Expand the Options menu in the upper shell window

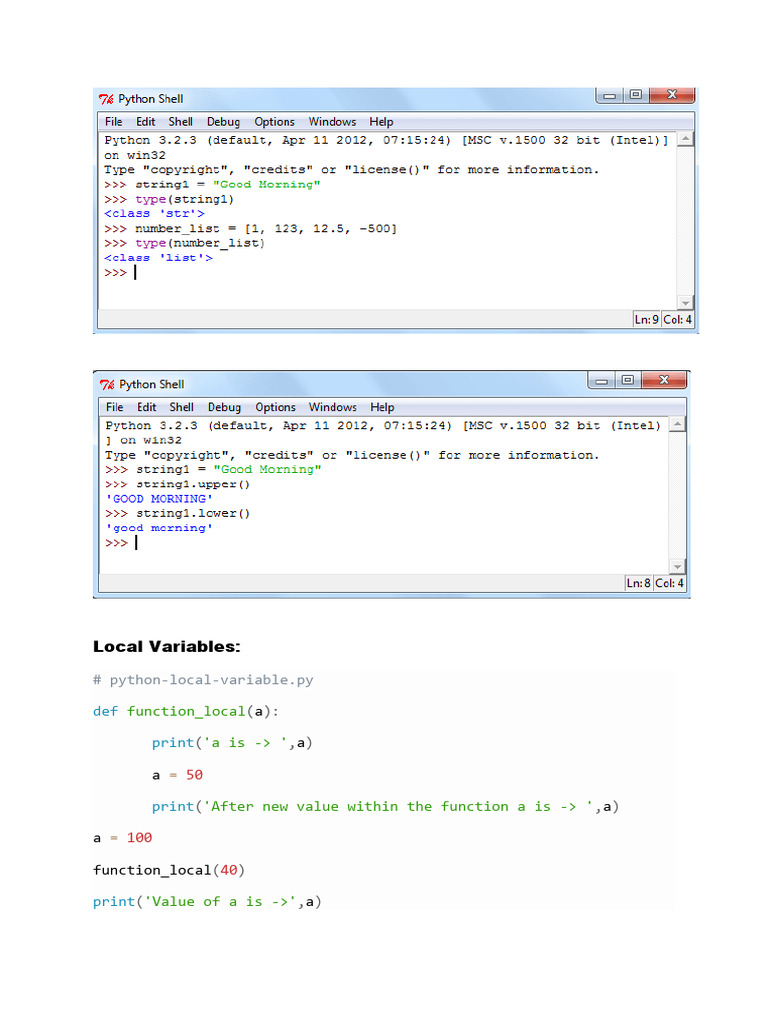pos(274,122)
